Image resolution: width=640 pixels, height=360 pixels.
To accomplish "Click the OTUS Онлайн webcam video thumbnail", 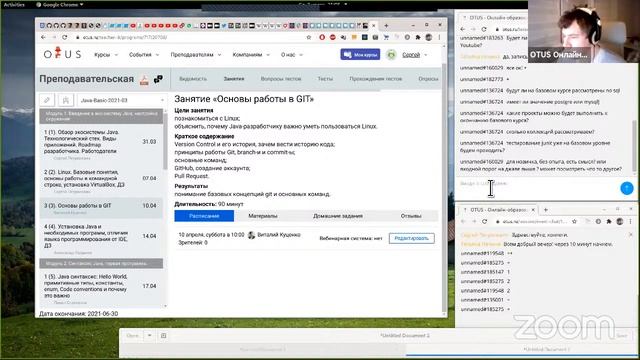I will (584, 31).
